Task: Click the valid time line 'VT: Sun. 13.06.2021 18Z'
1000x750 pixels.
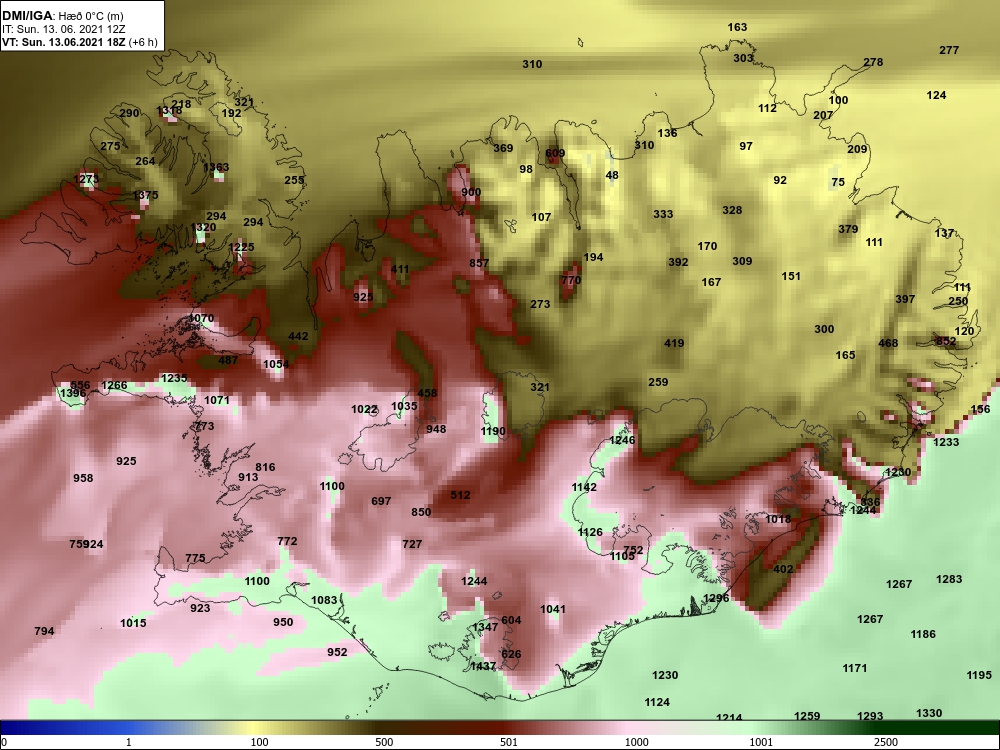Action: point(64,42)
